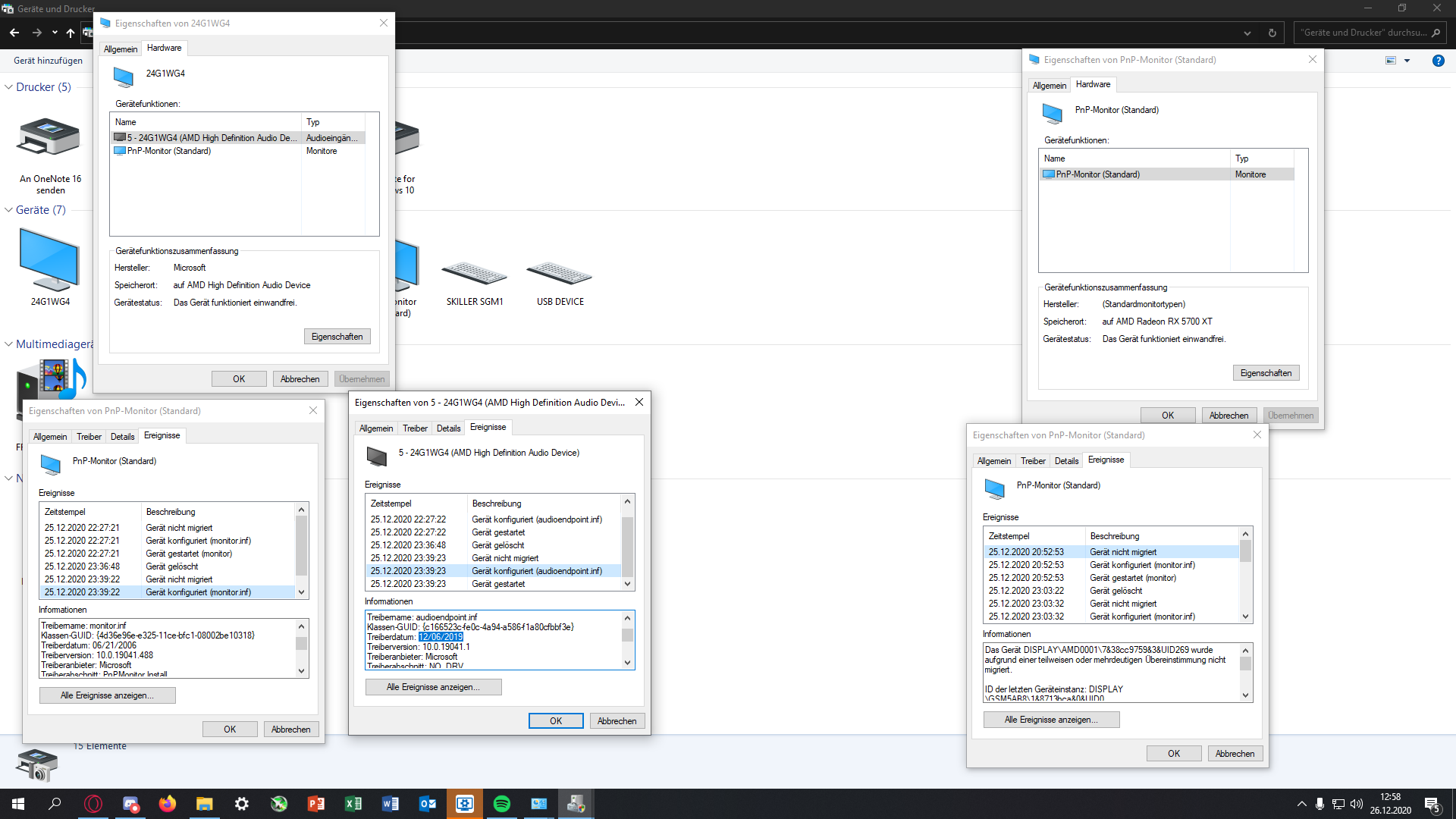
Task: Launch Excel from the taskbar
Action: [353, 804]
